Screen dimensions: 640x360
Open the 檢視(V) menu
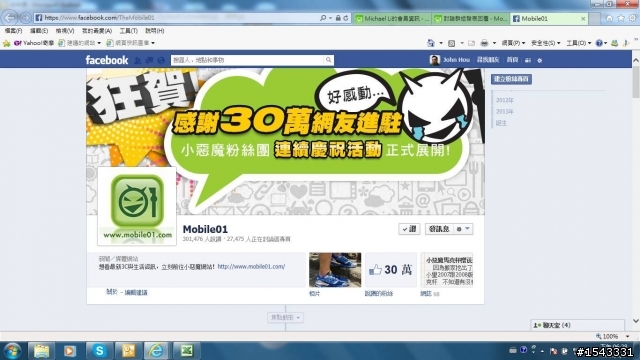point(65,31)
